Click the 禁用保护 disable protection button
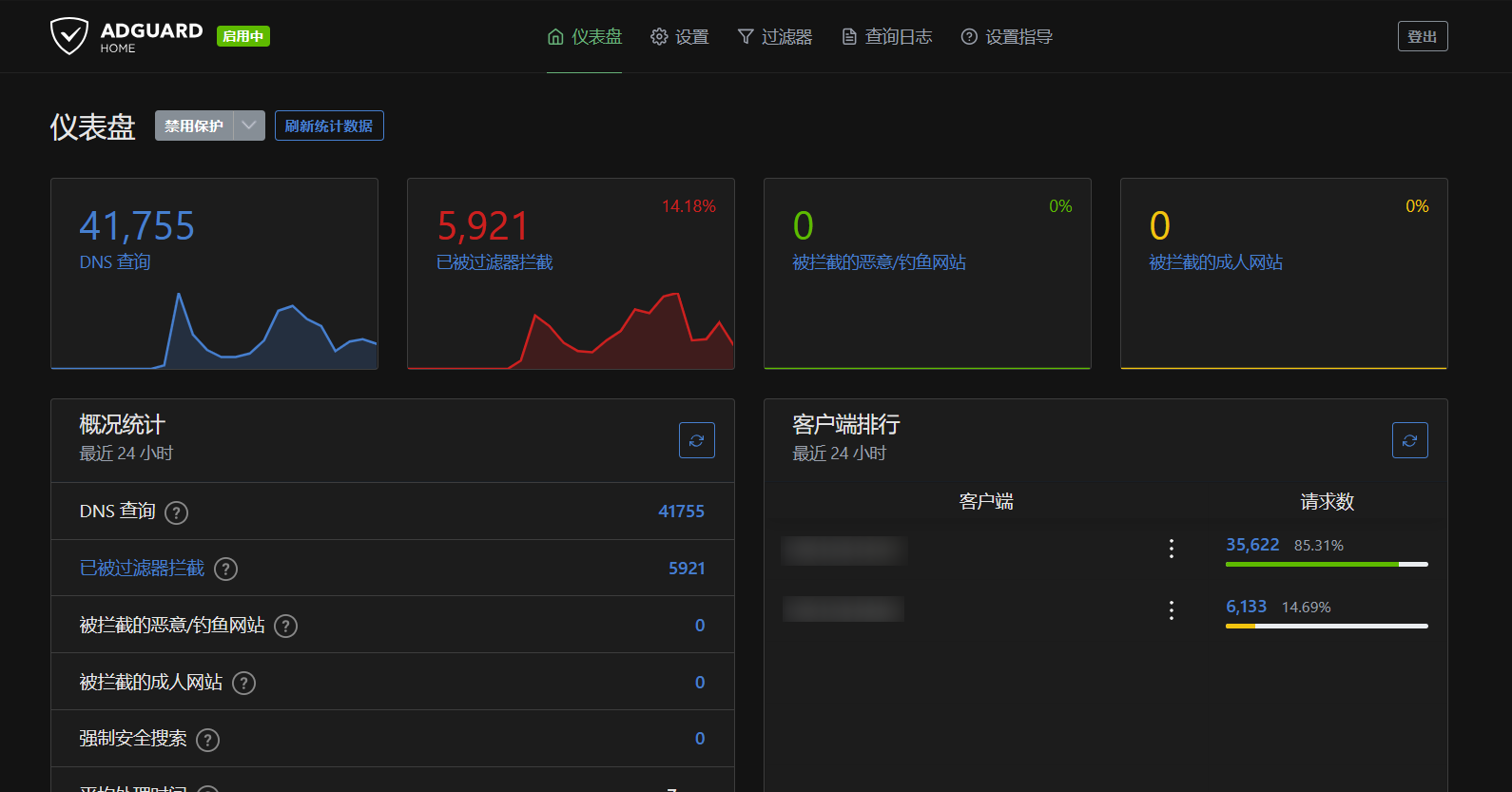This screenshot has height=792, width=1512. coord(194,126)
